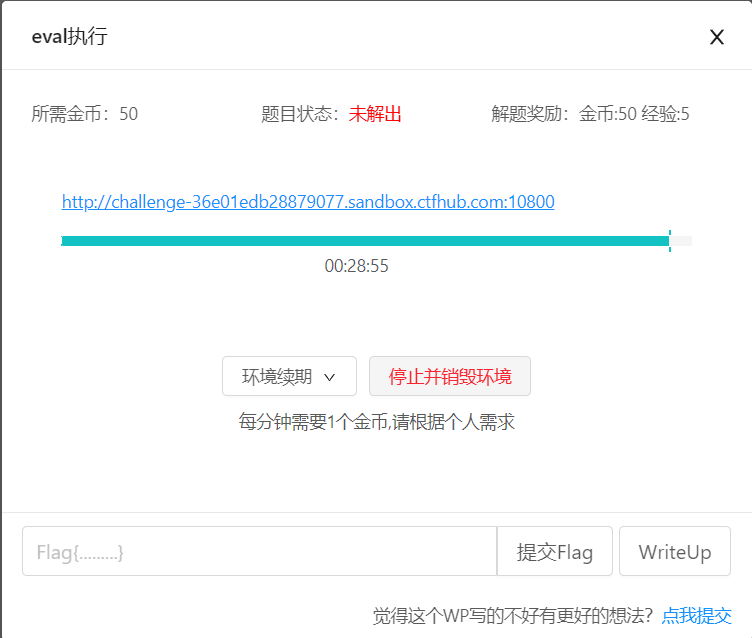Click the 每分钟需要1个金币 hint text
The image size is (752, 638).
(x=376, y=422)
